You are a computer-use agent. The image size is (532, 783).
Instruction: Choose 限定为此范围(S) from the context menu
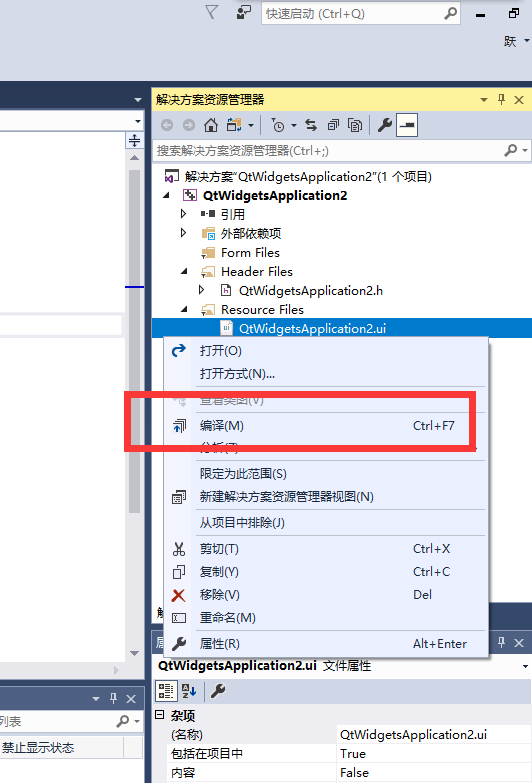326,473
